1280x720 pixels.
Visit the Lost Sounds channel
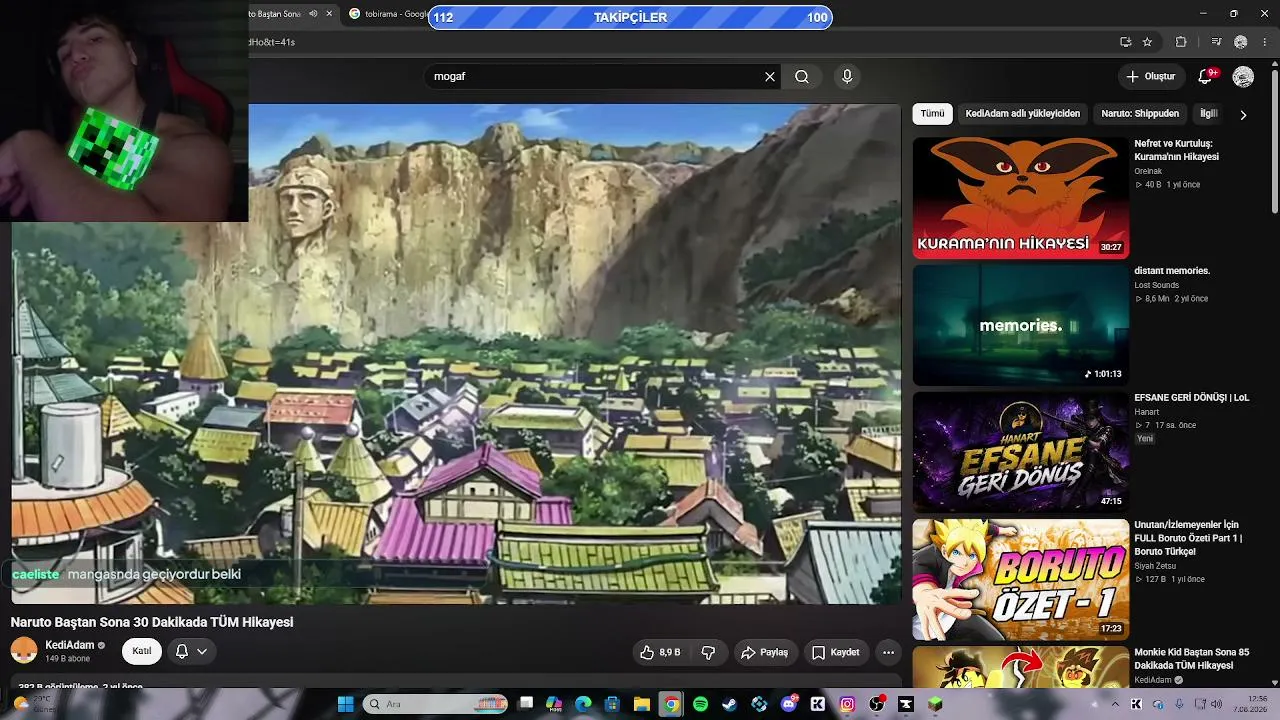click(1156, 285)
